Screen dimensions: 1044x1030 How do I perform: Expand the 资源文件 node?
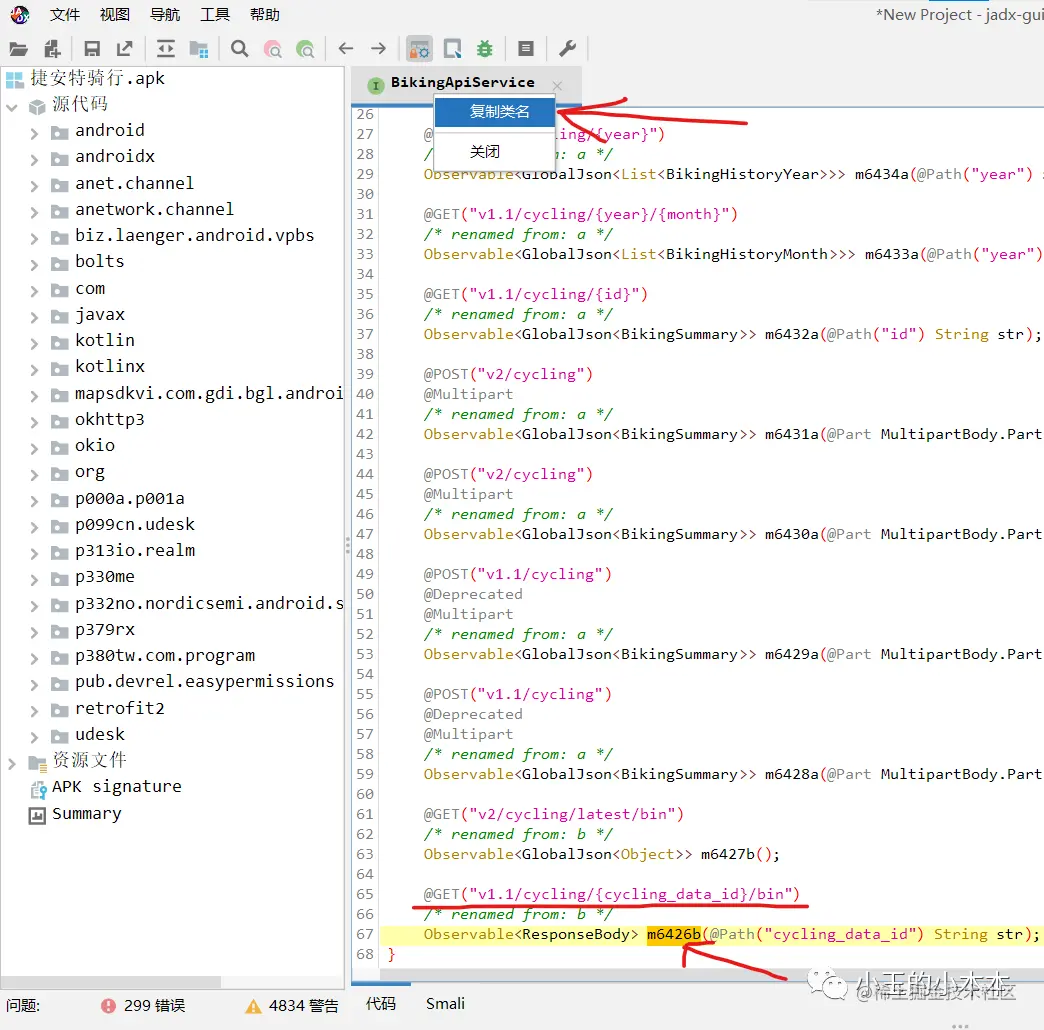[x=12, y=763]
